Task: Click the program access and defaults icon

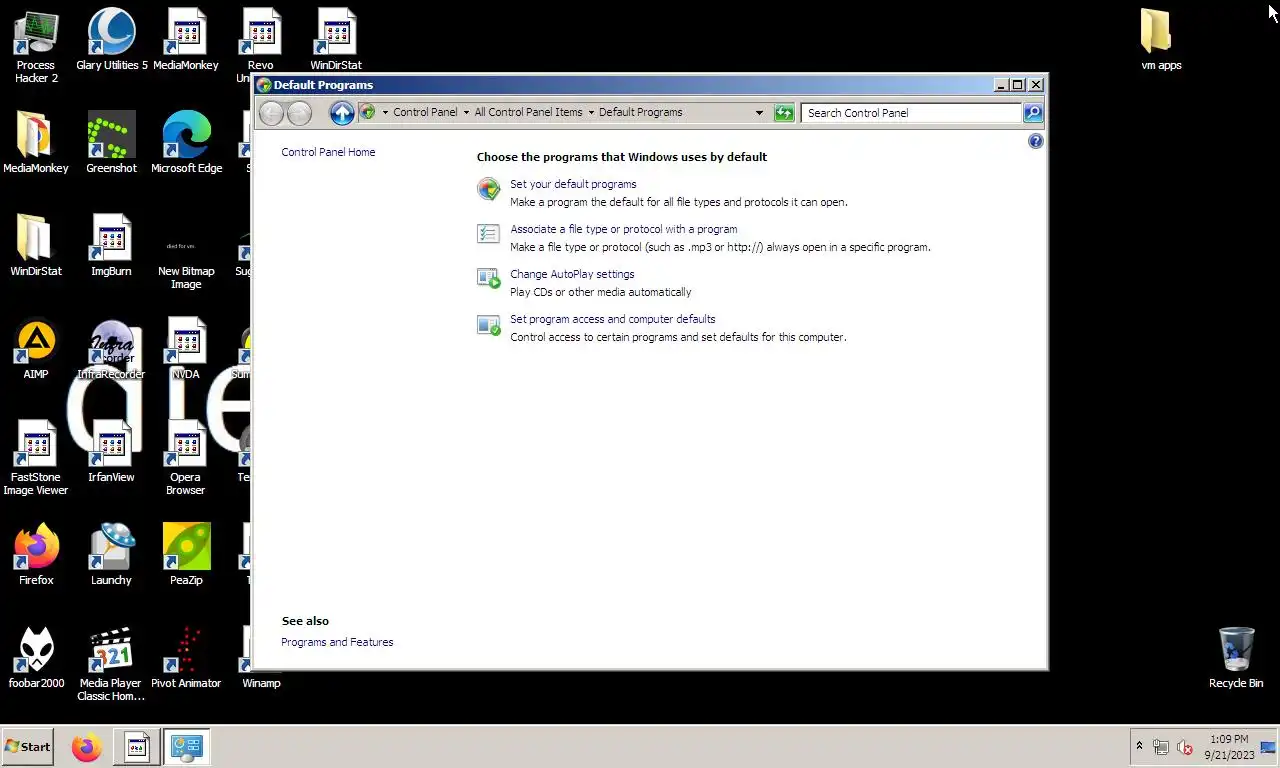Action: 488,324
